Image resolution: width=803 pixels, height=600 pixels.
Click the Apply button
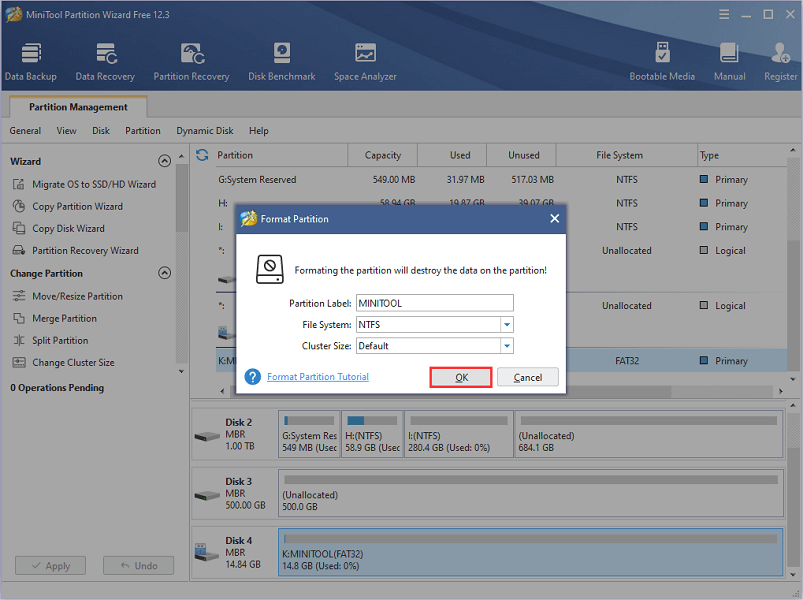50,566
